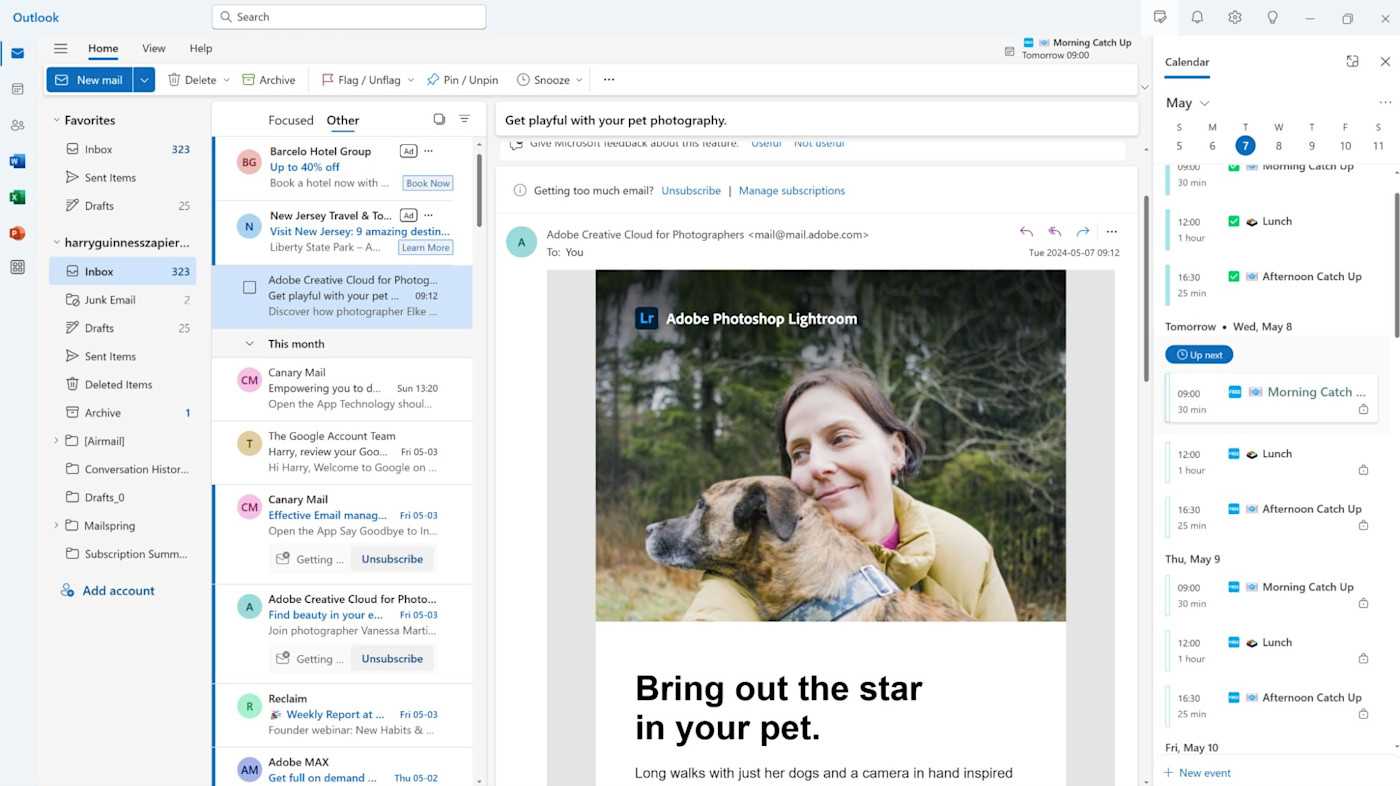The height and width of the screenshot is (786, 1400).
Task: Open the Delete dropdown arrow
Action: 227,80
